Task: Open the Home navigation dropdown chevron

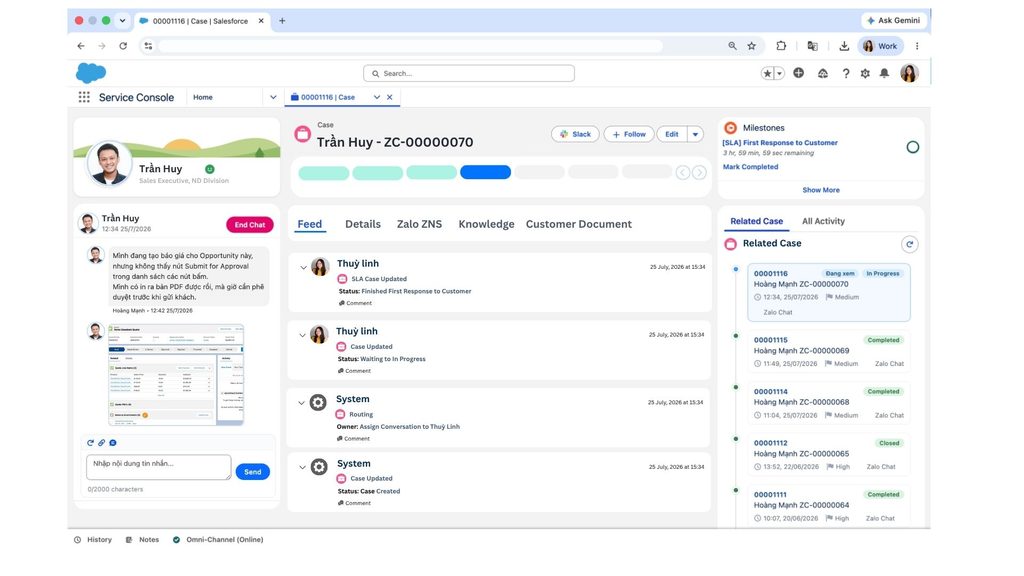Action: [273, 97]
